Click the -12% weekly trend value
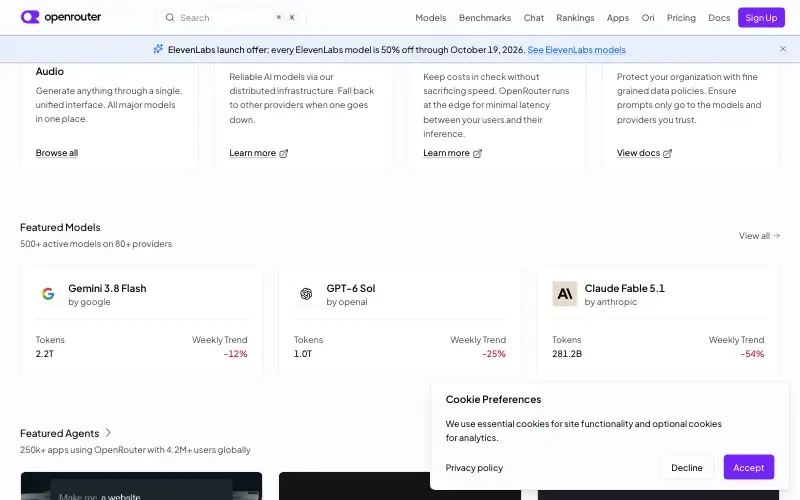Viewport: 800px width, 500px height. coord(235,354)
